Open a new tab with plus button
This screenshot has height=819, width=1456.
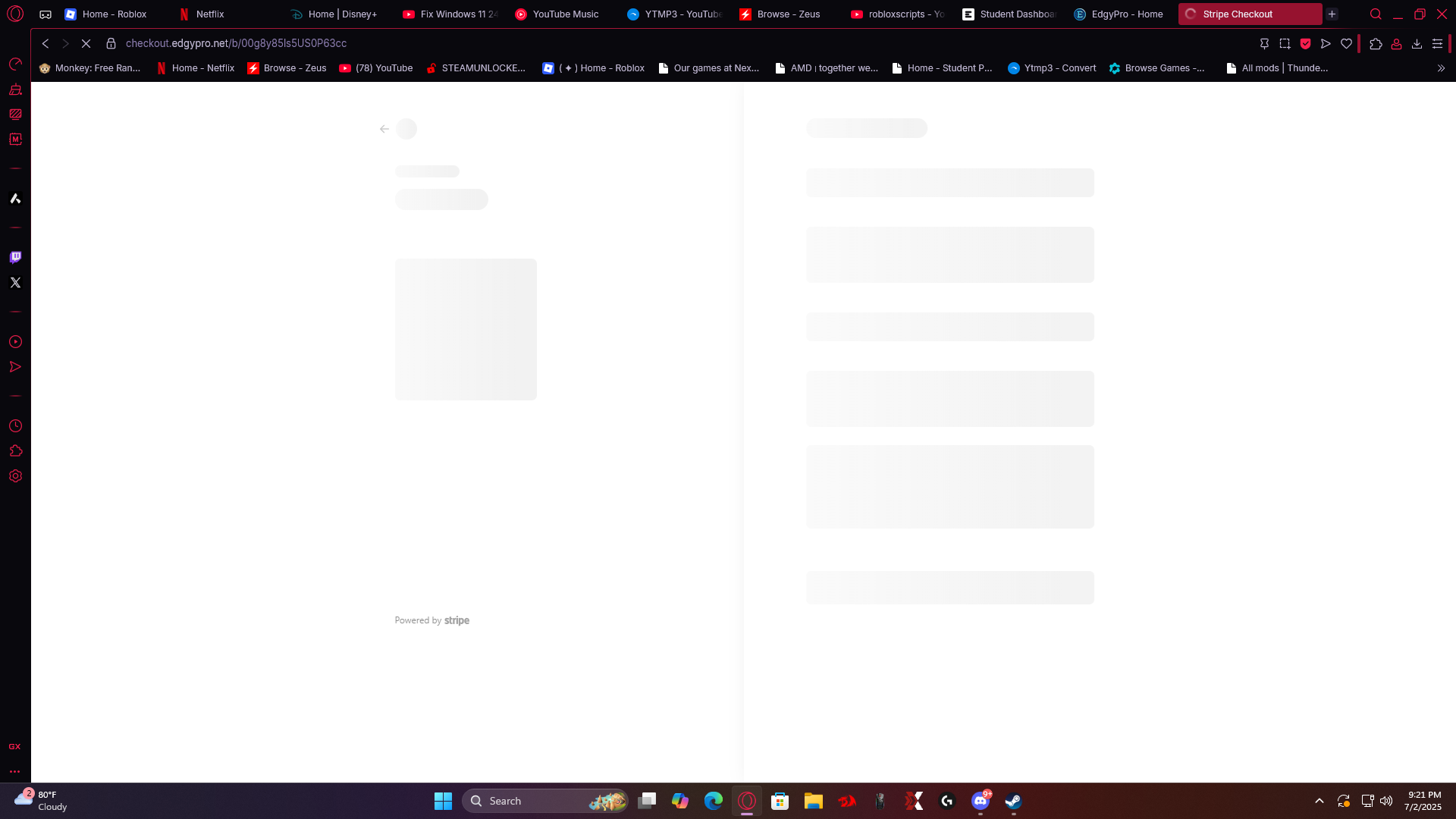1332,14
